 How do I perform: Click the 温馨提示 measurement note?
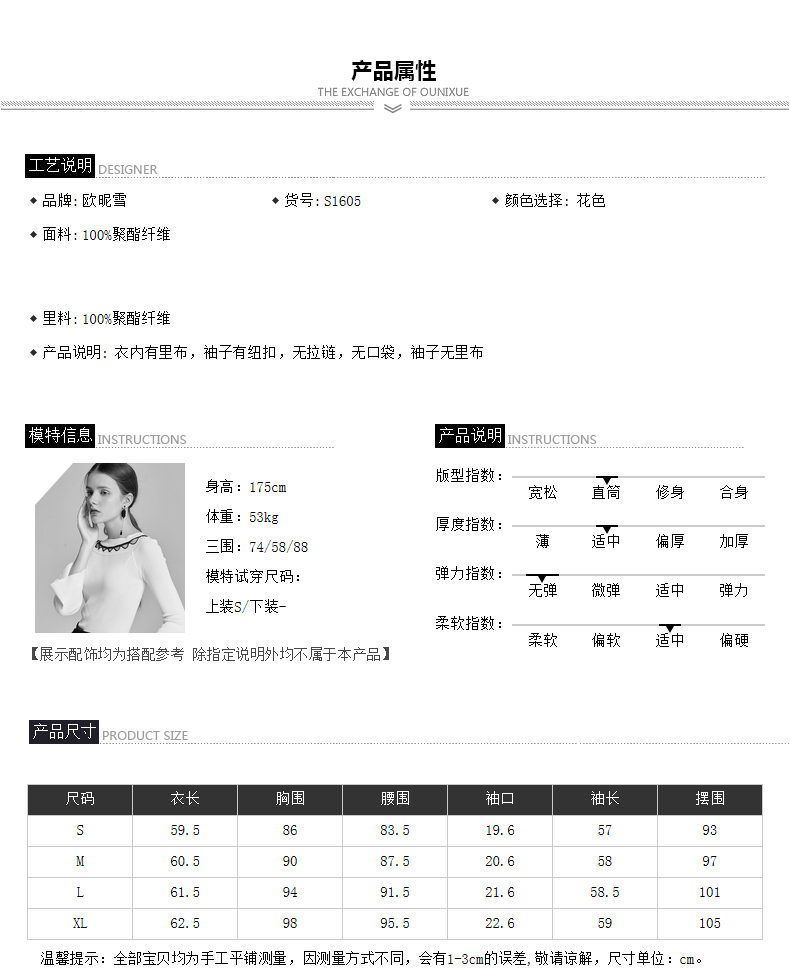[x=372, y=959]
